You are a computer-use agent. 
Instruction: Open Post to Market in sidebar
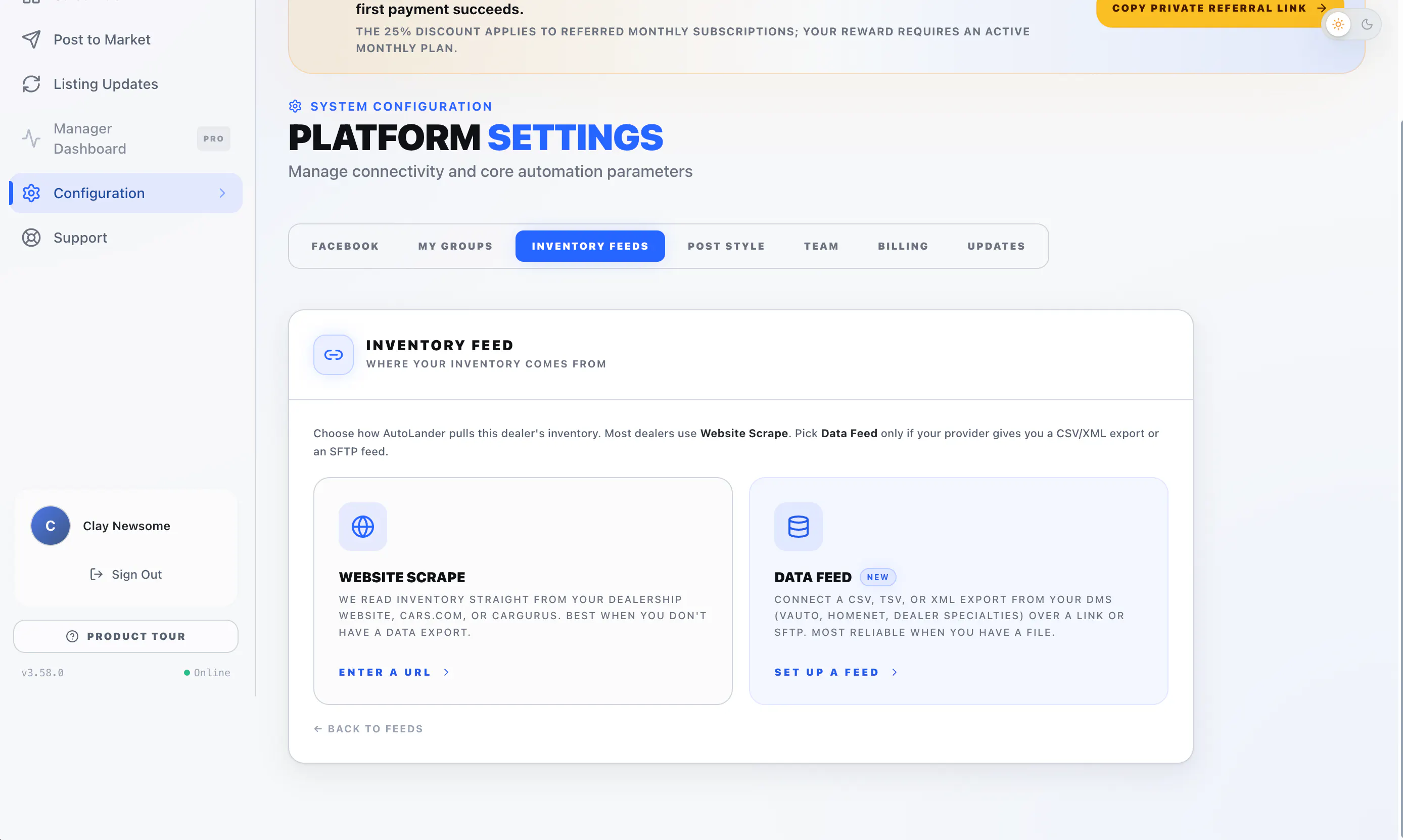pos(126,39)
